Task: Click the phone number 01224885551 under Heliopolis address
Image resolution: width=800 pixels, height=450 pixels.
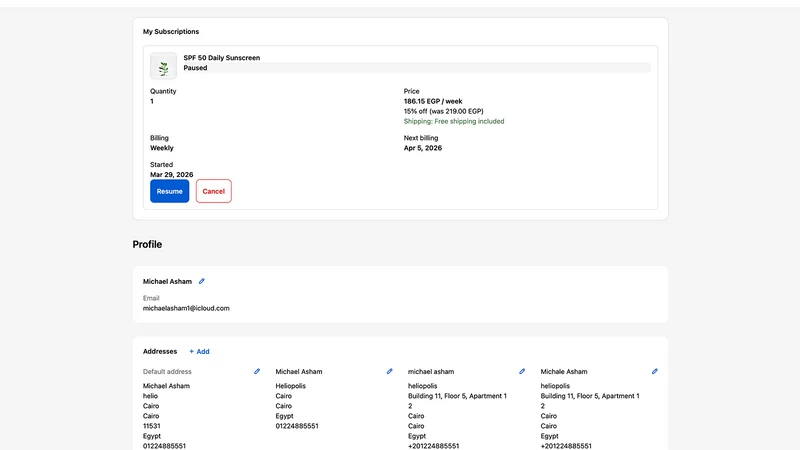Action: (x=297, y=426)
